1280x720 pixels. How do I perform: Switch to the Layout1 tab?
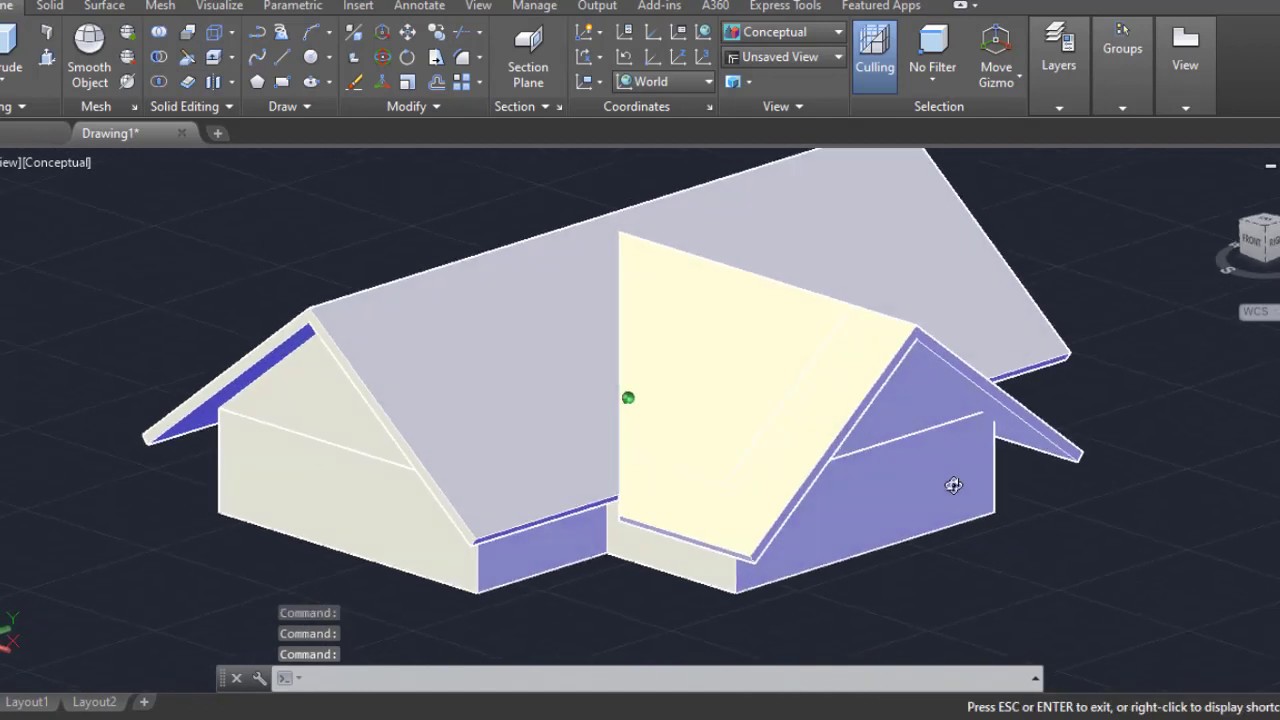coord(27,702)
